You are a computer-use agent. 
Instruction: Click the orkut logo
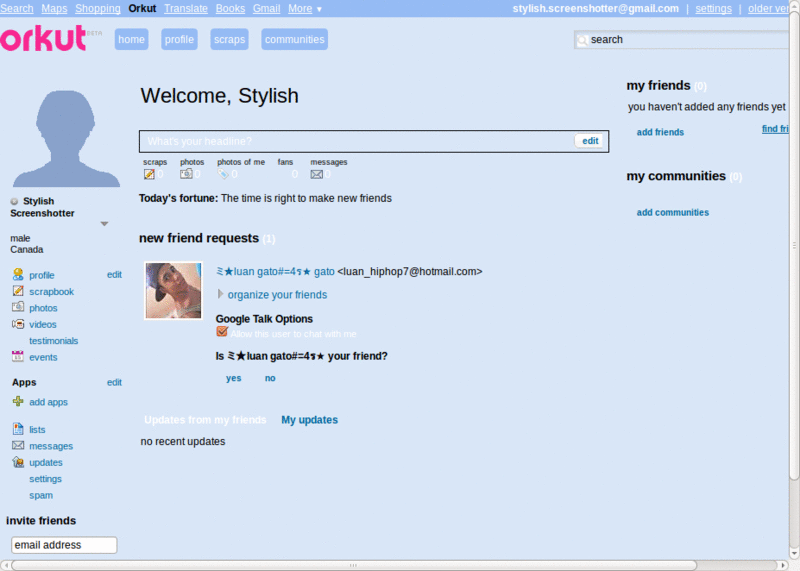pos(43,38)
